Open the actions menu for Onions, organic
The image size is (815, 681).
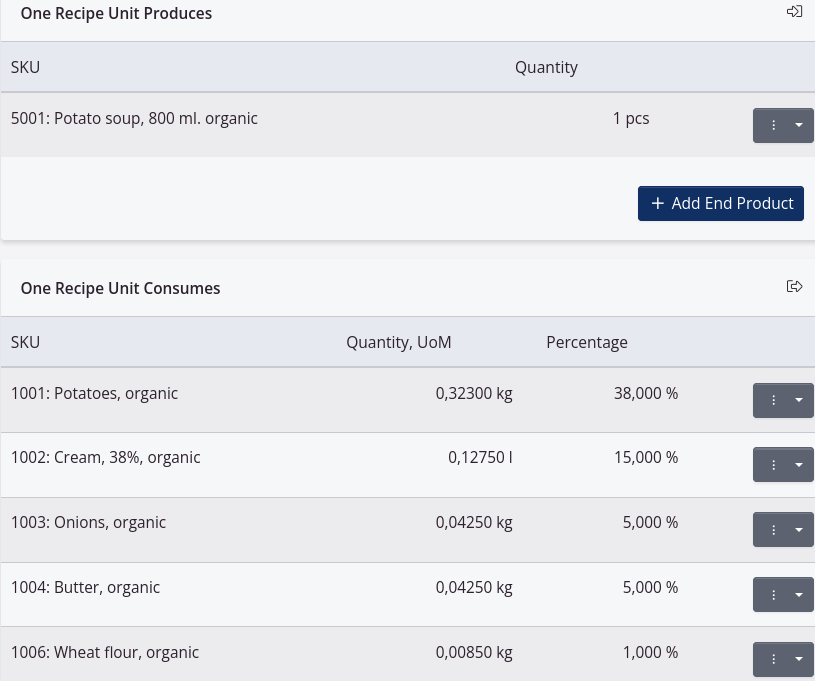[773, 529]
